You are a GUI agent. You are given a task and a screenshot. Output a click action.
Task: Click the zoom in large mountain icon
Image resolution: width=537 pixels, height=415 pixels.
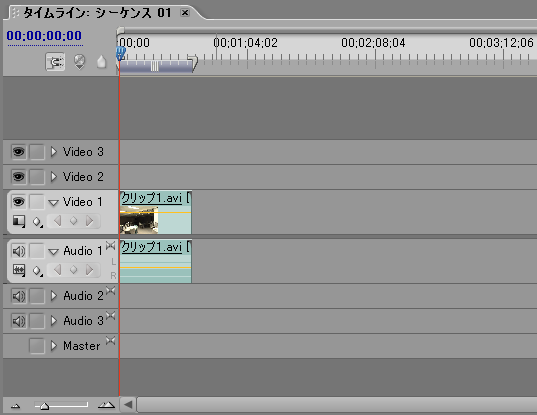pyautogui.click(x=106, y=405)
